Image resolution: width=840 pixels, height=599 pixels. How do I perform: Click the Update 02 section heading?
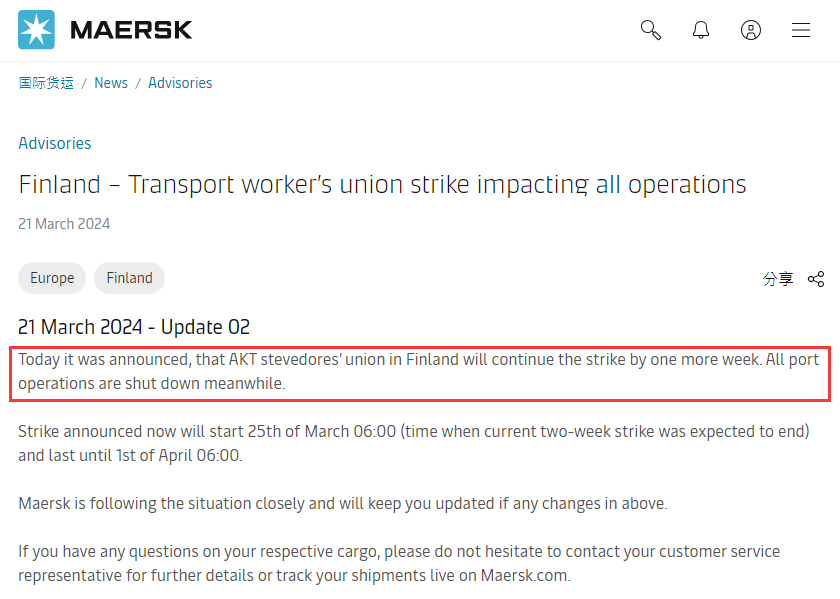point(134,327)
